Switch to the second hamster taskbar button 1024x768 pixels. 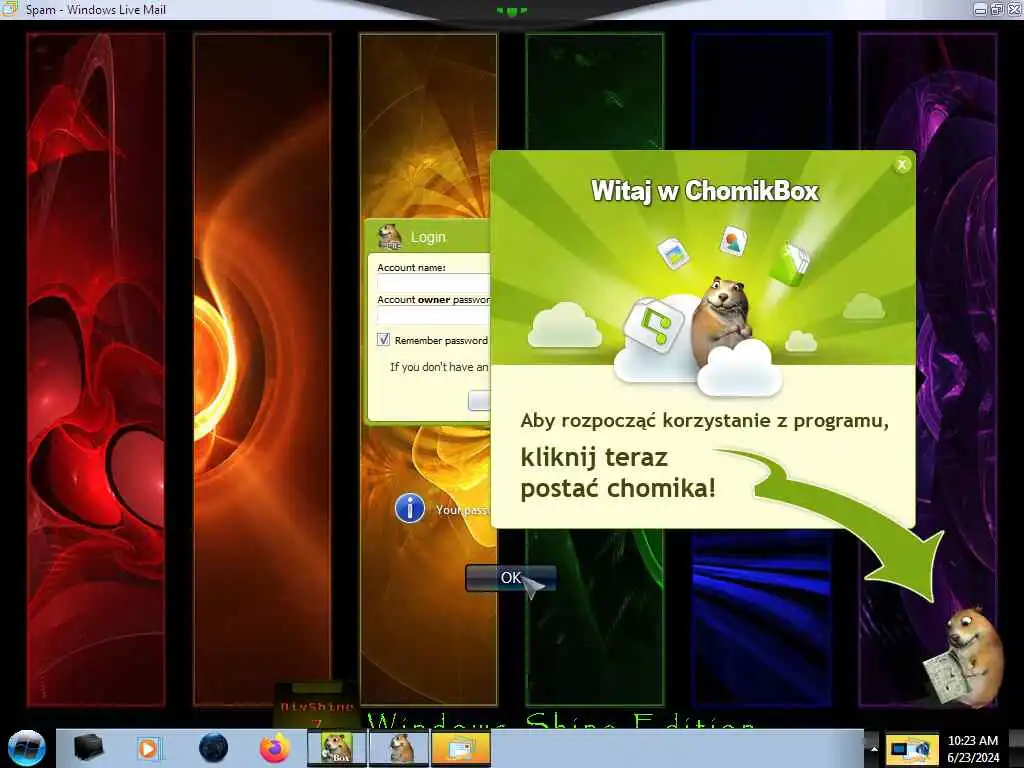[399, 748]
